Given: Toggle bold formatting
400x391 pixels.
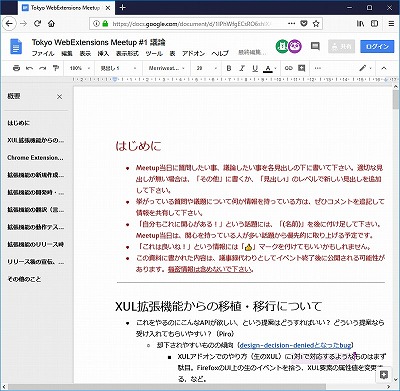Looking at the screenshot, I should pyautogui.click(x=229, y=68).
